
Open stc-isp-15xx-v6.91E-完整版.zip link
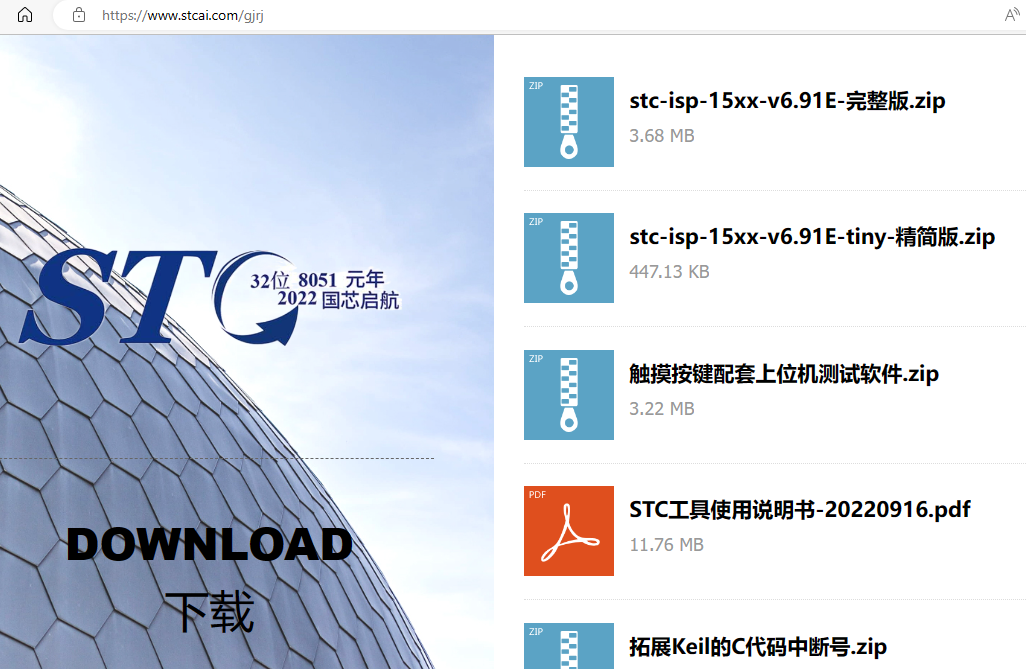(787, 101)
